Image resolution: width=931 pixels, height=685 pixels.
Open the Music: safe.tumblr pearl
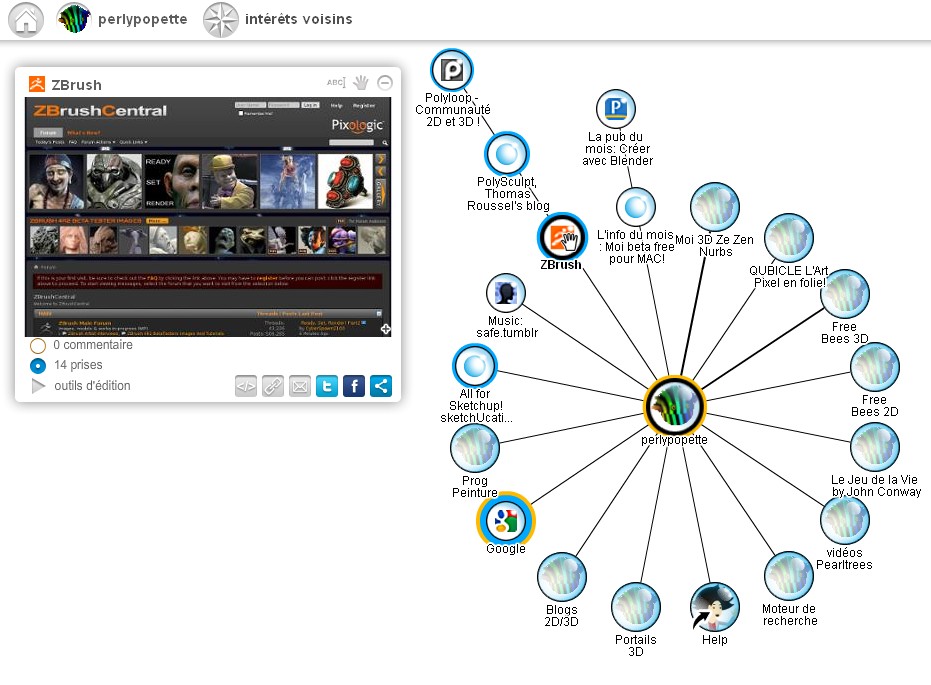(506, 293)
